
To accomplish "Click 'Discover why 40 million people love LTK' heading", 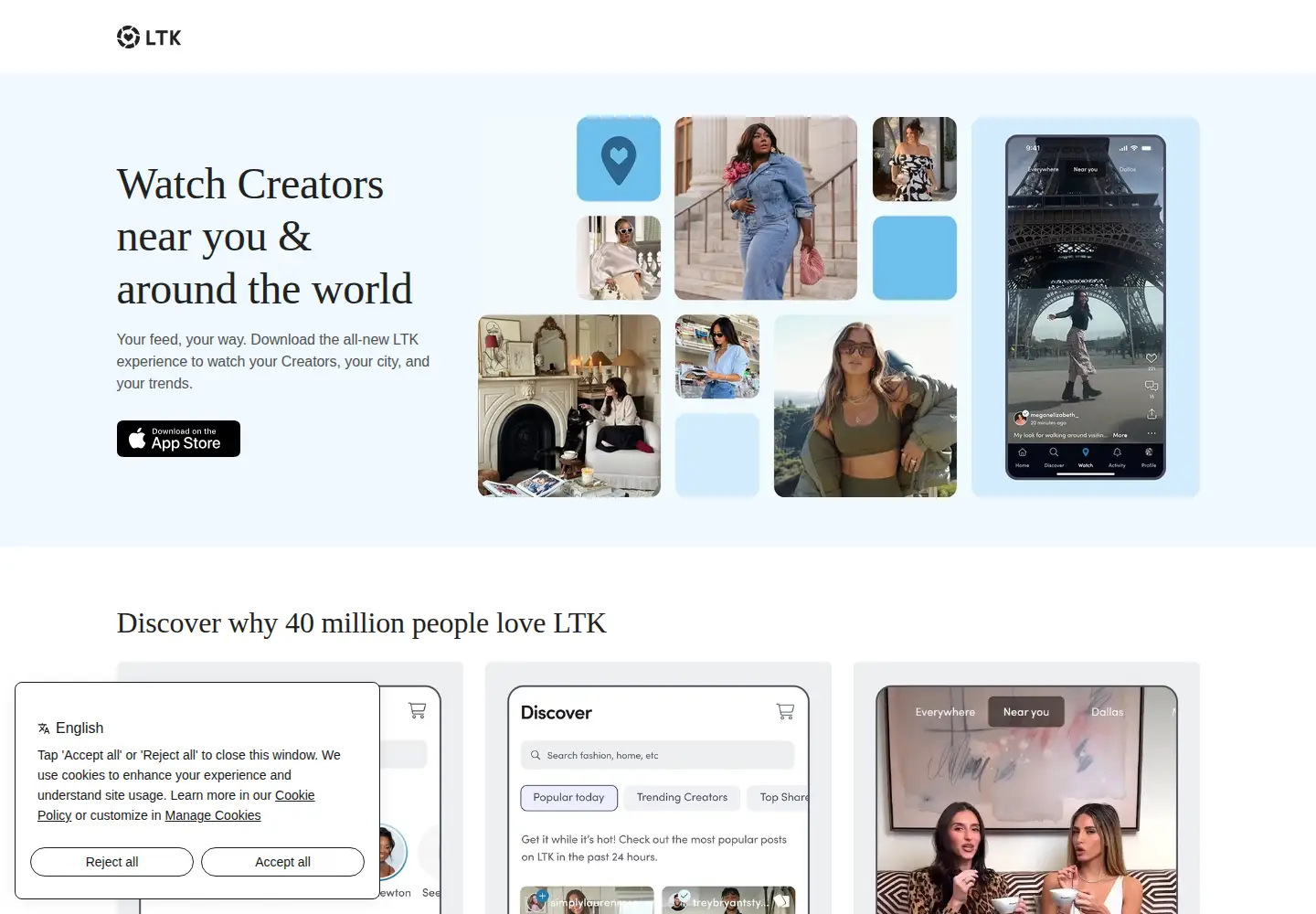I will click(362, 623).
